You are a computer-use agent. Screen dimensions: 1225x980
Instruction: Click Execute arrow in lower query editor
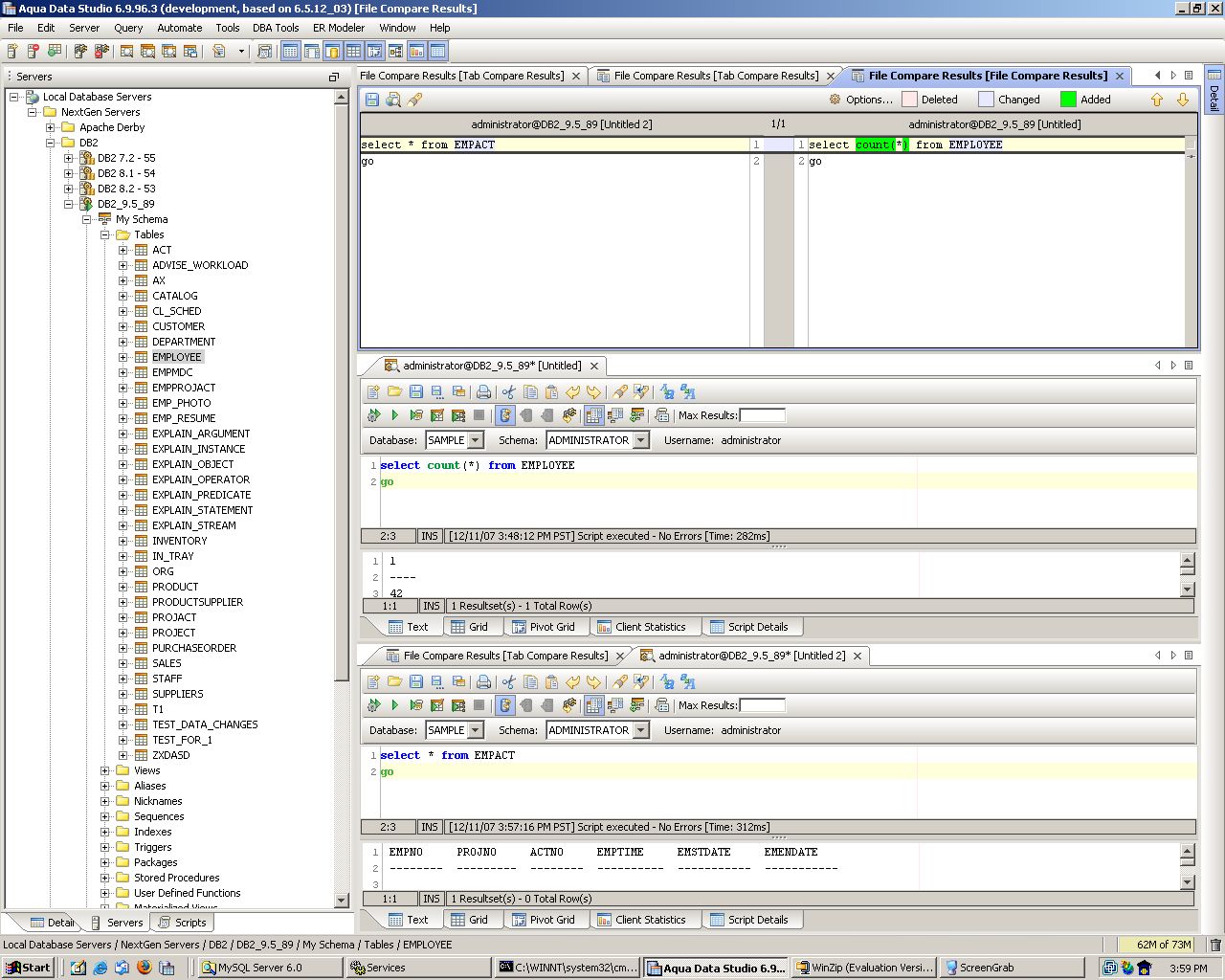coord(394,705)
